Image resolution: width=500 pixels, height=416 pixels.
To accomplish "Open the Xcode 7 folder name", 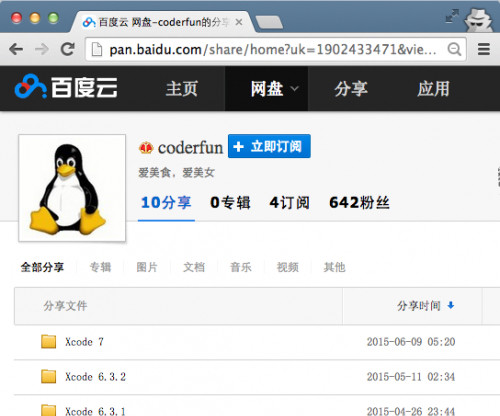I will (84, 342).
